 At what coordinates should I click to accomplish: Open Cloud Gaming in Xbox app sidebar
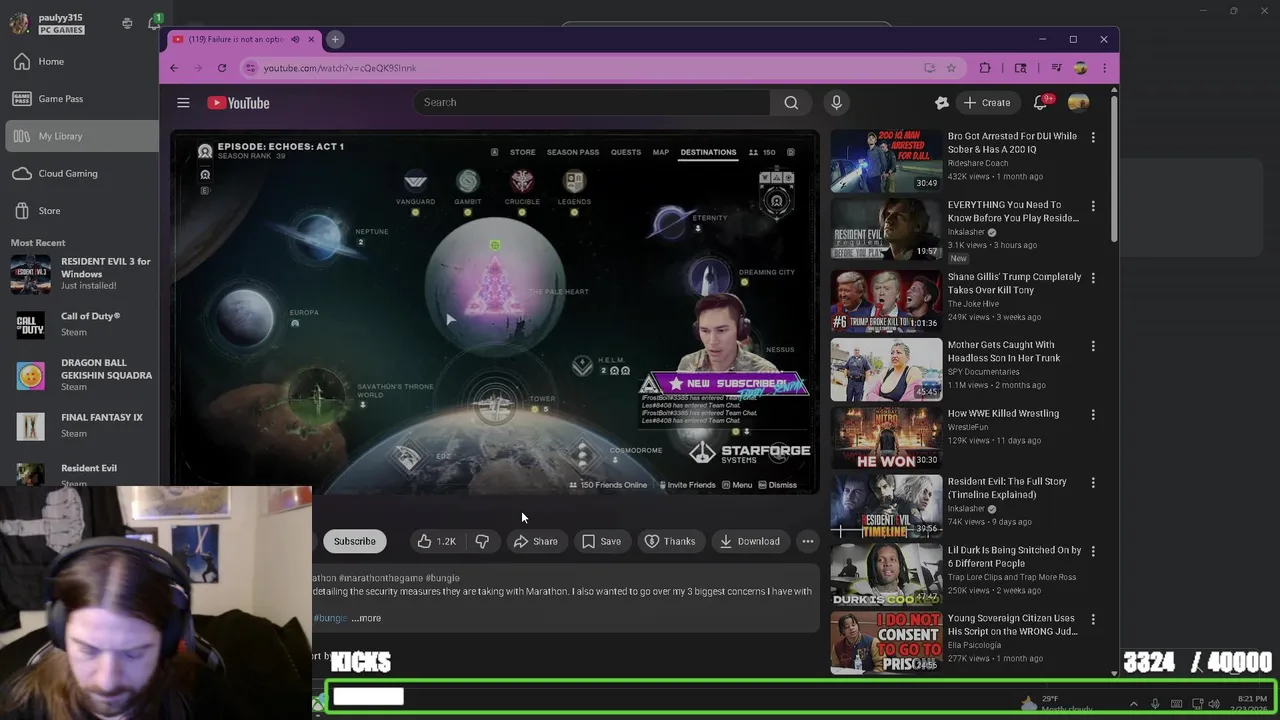[80, 173]
